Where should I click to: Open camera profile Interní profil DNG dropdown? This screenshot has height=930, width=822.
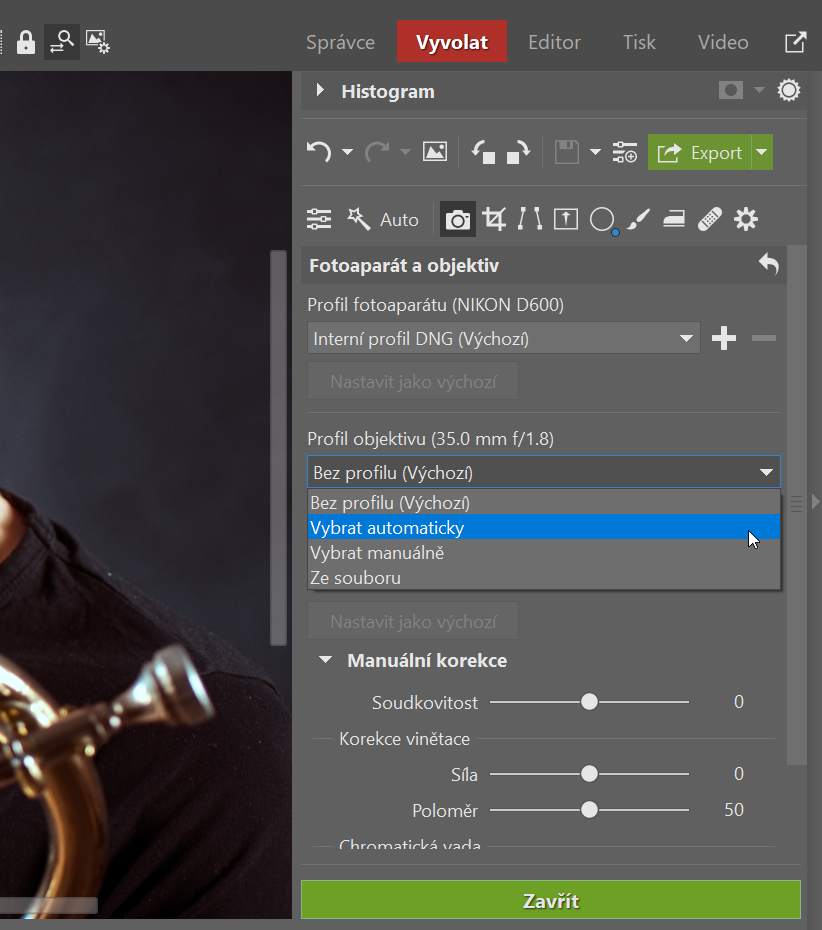point(504,338)
